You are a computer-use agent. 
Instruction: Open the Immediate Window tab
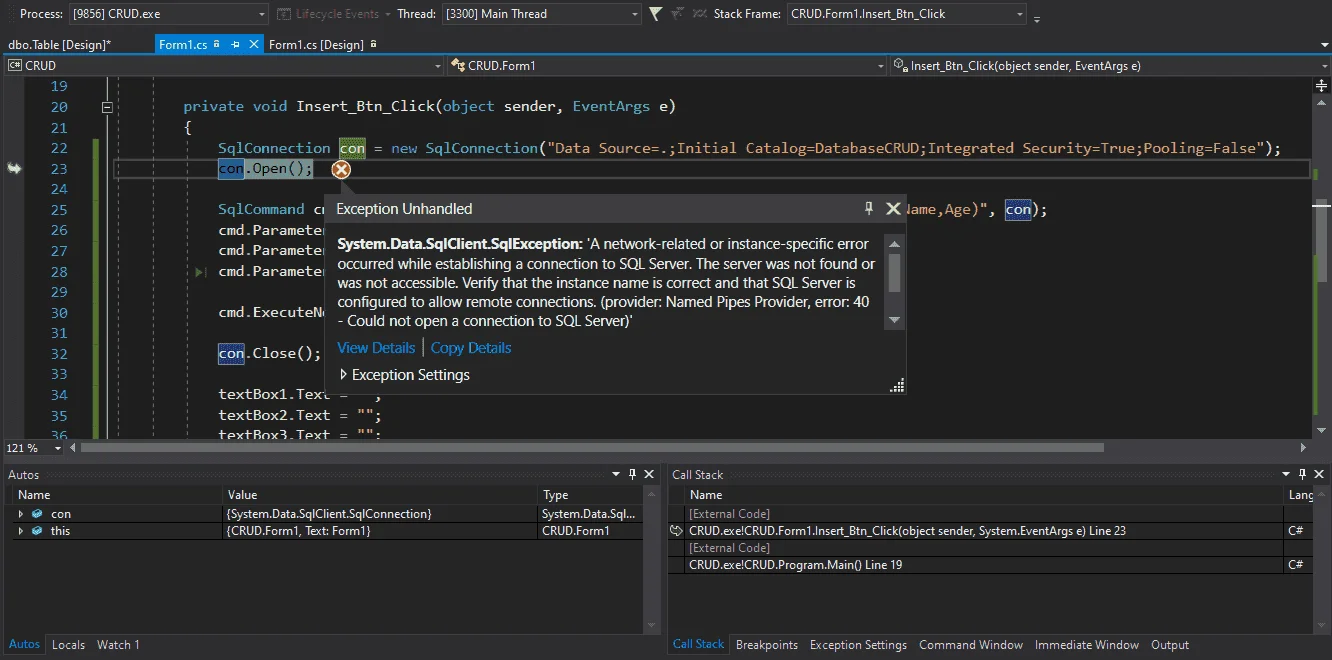(1087, 645)
